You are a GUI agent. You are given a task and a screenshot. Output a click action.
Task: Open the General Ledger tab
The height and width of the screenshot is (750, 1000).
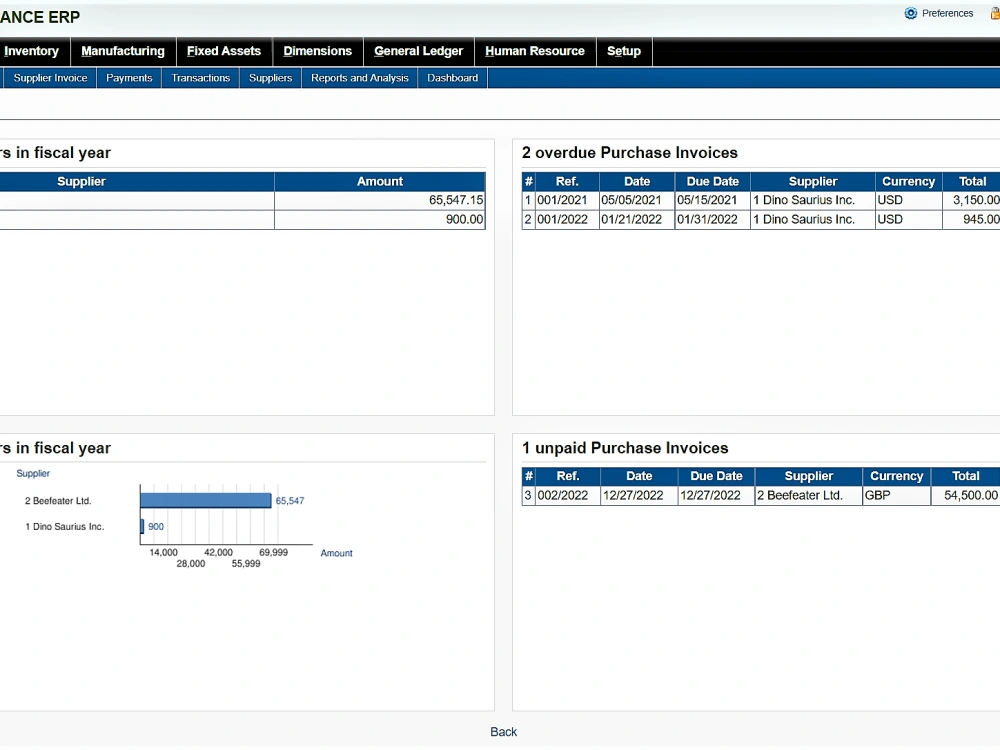418,51
